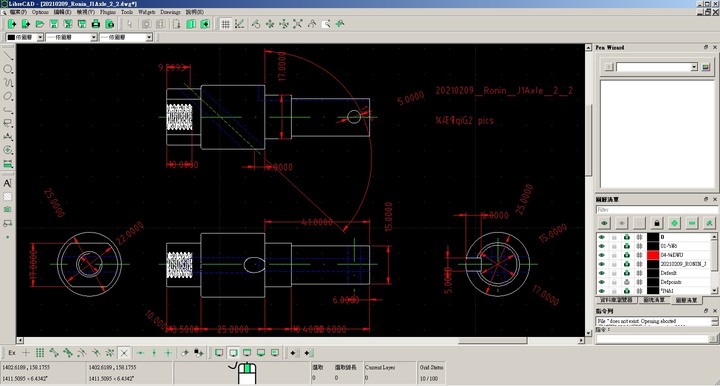Click the red color swatch of layer 04

click(653, 255)
